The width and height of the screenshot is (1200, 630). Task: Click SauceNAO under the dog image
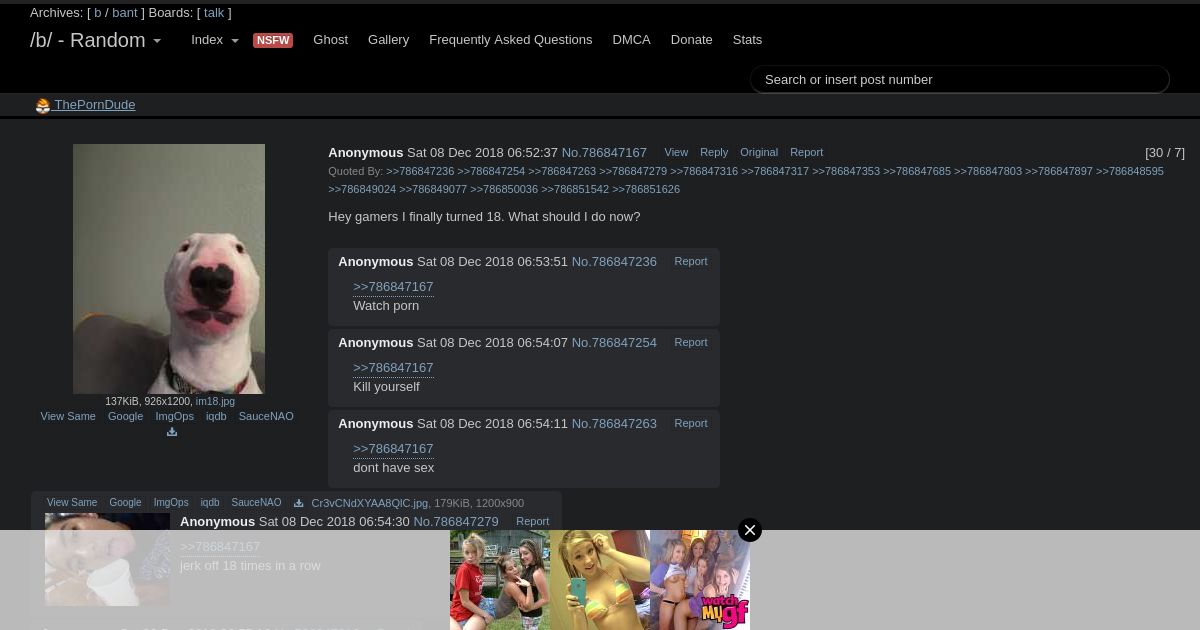(x=266, y=416)
